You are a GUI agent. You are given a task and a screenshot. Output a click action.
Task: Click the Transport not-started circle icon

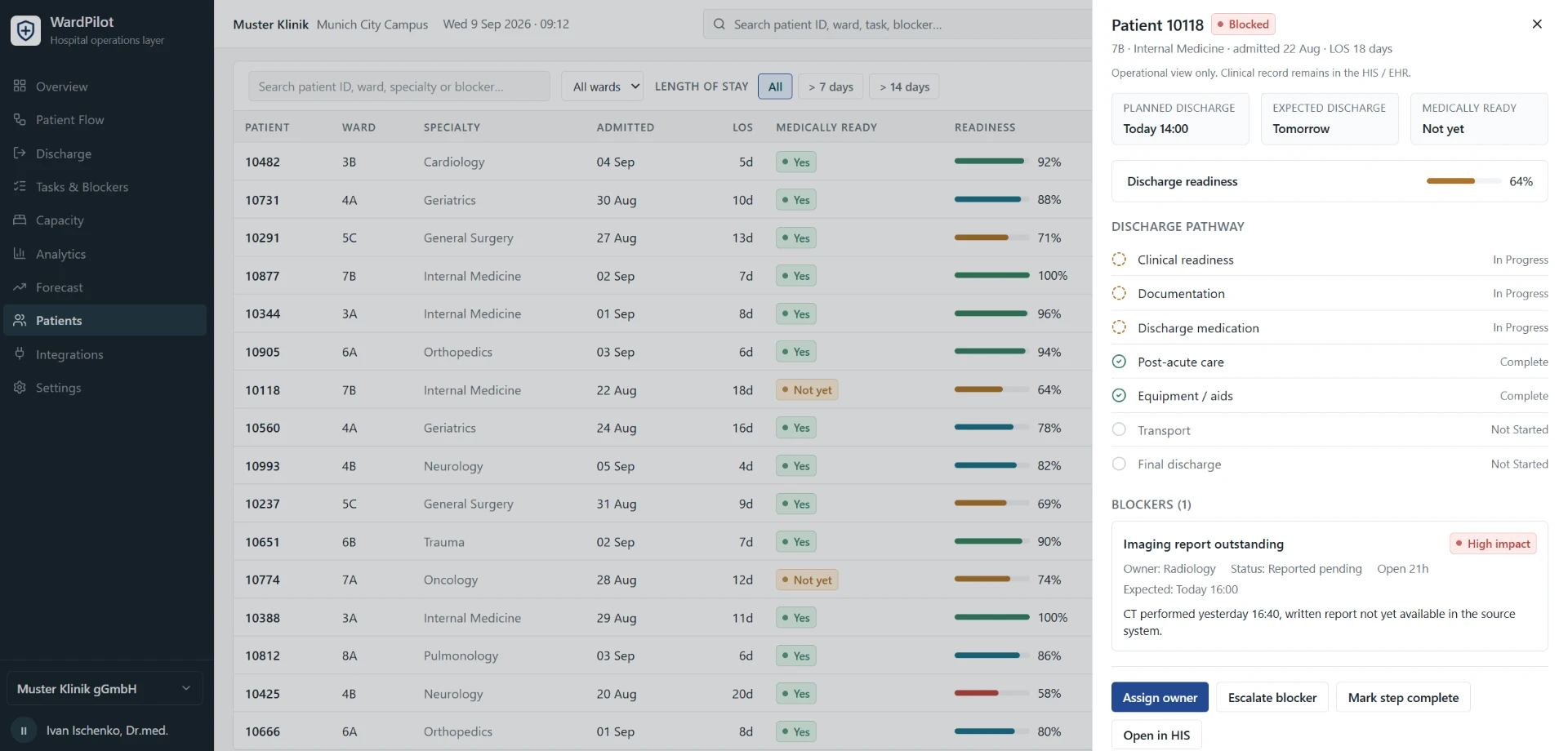1119,429
